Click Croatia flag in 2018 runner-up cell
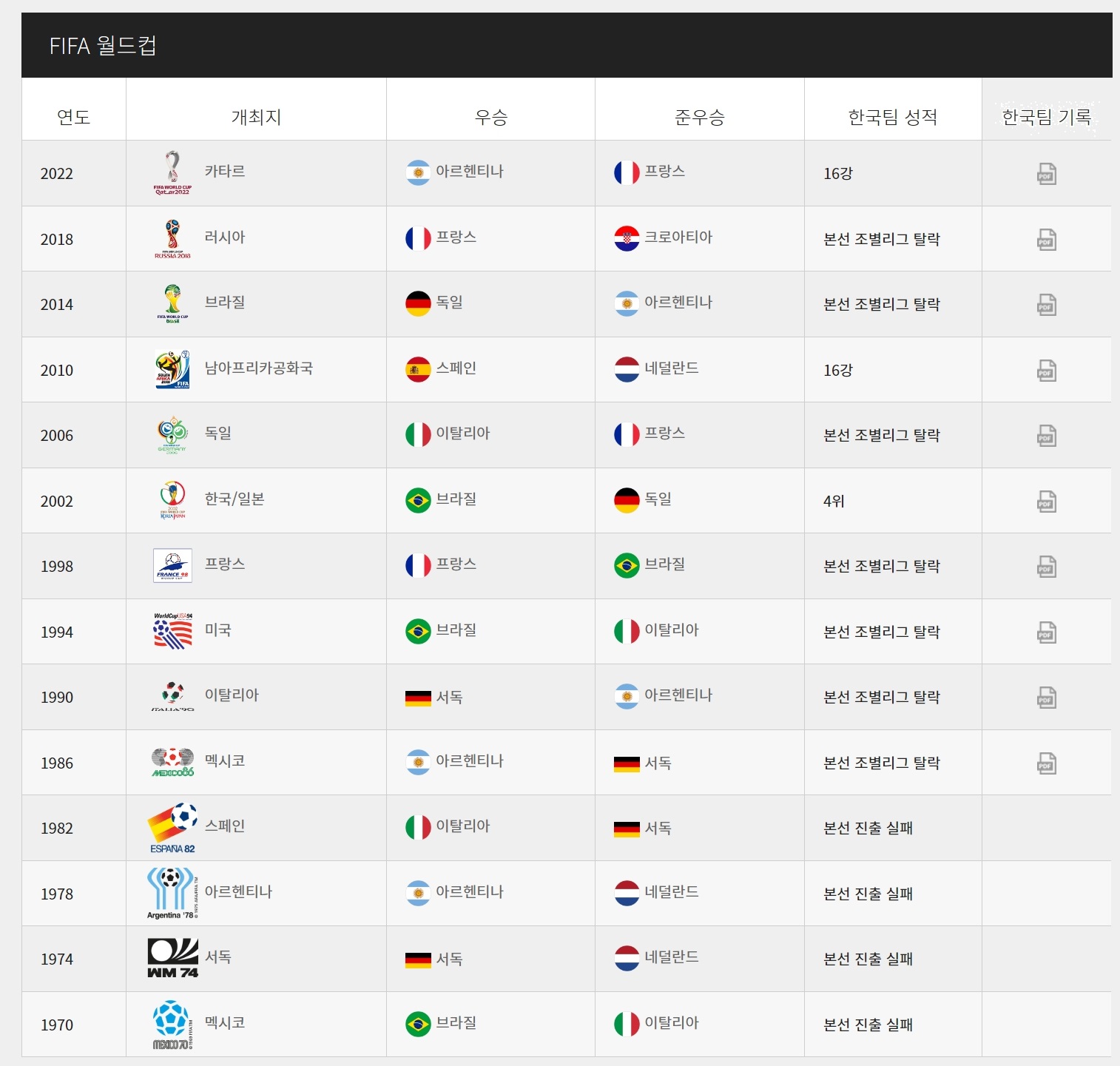Viewport: 1120px width, 1066px height. pyautogui.click(x=627, y=238)
